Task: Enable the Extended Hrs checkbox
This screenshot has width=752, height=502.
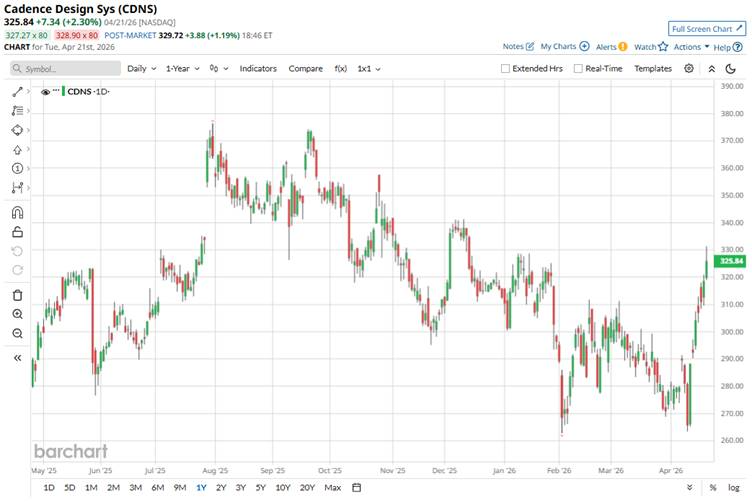Action: pos(505,69)
